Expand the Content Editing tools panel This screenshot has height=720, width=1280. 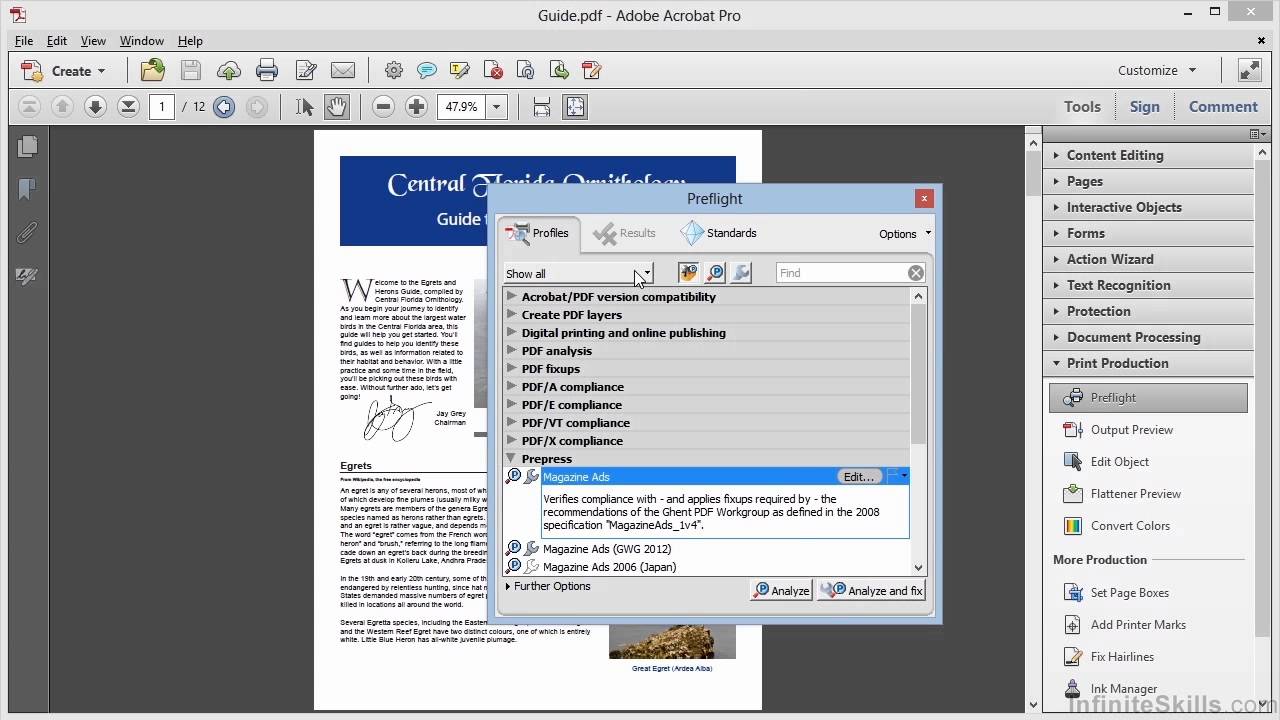[x=1148, y=155]
